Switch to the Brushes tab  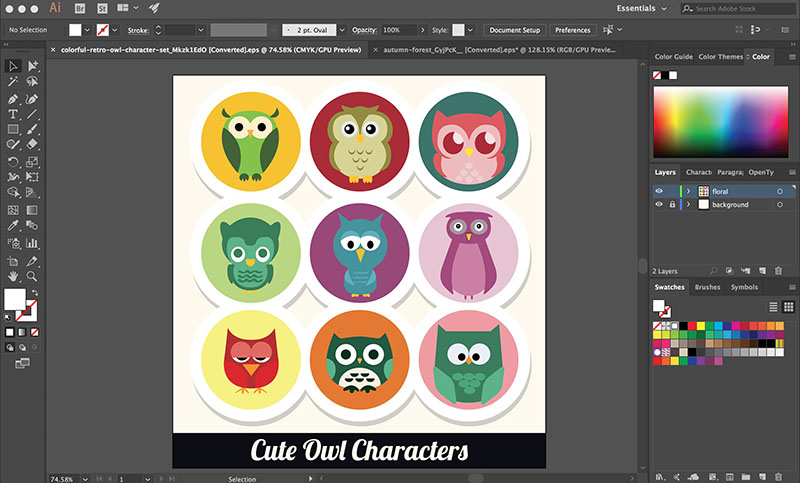click(x=707, y=287)
